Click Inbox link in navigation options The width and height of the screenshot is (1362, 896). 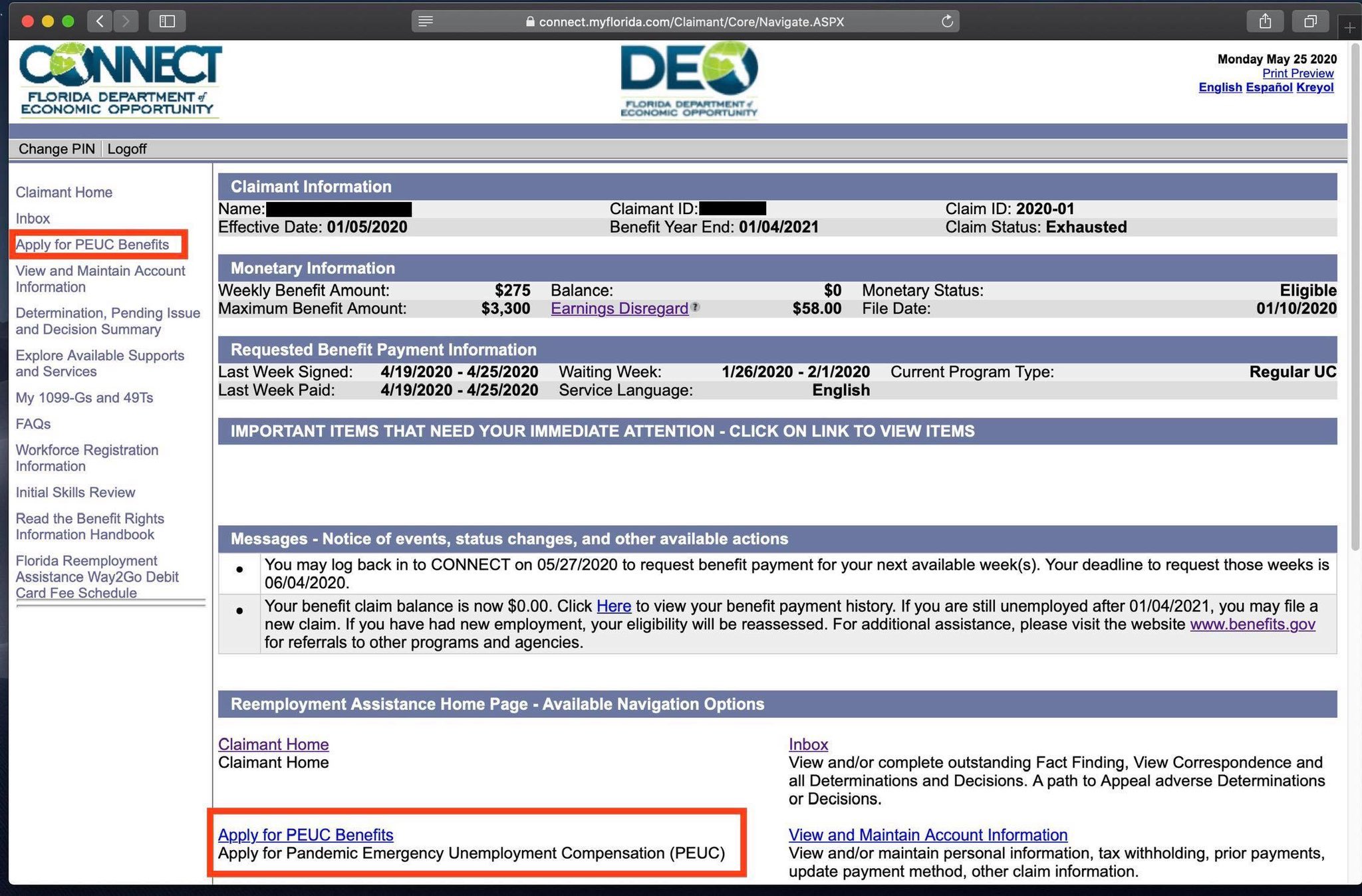tap(808, 744)
